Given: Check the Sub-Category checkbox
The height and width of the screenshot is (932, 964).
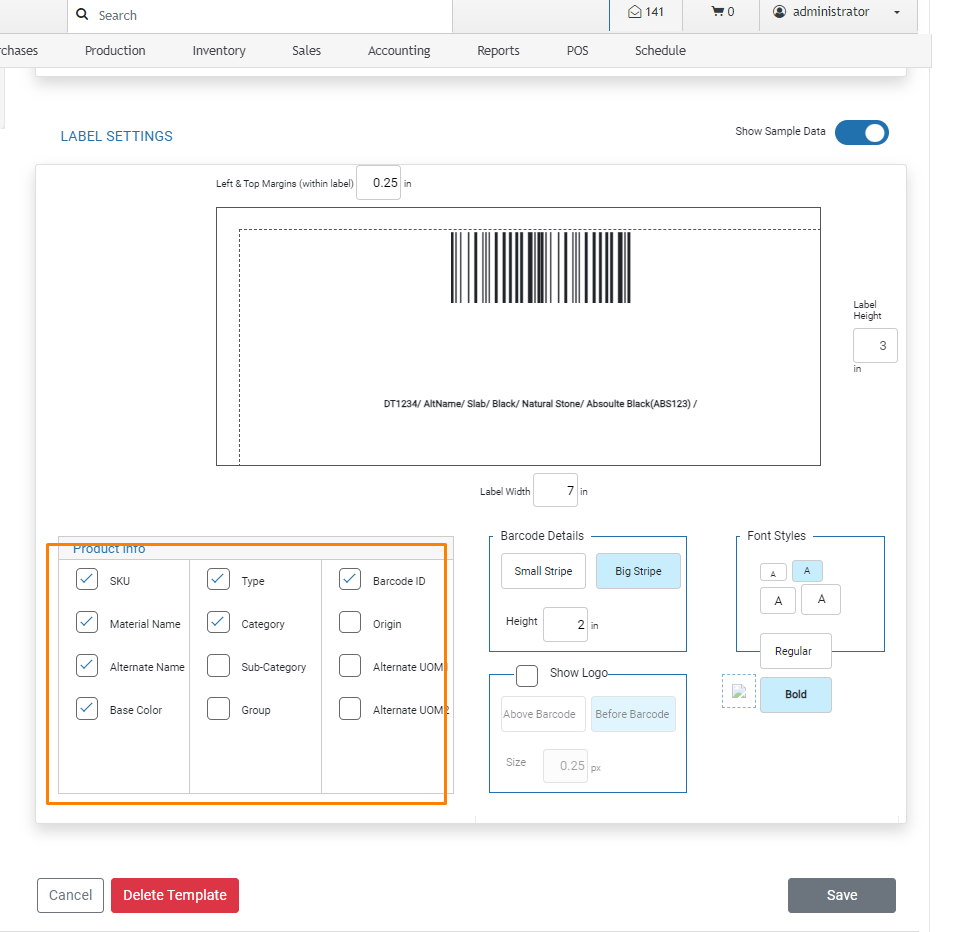Looking at the screenshot, I should [x=218, y=665].
